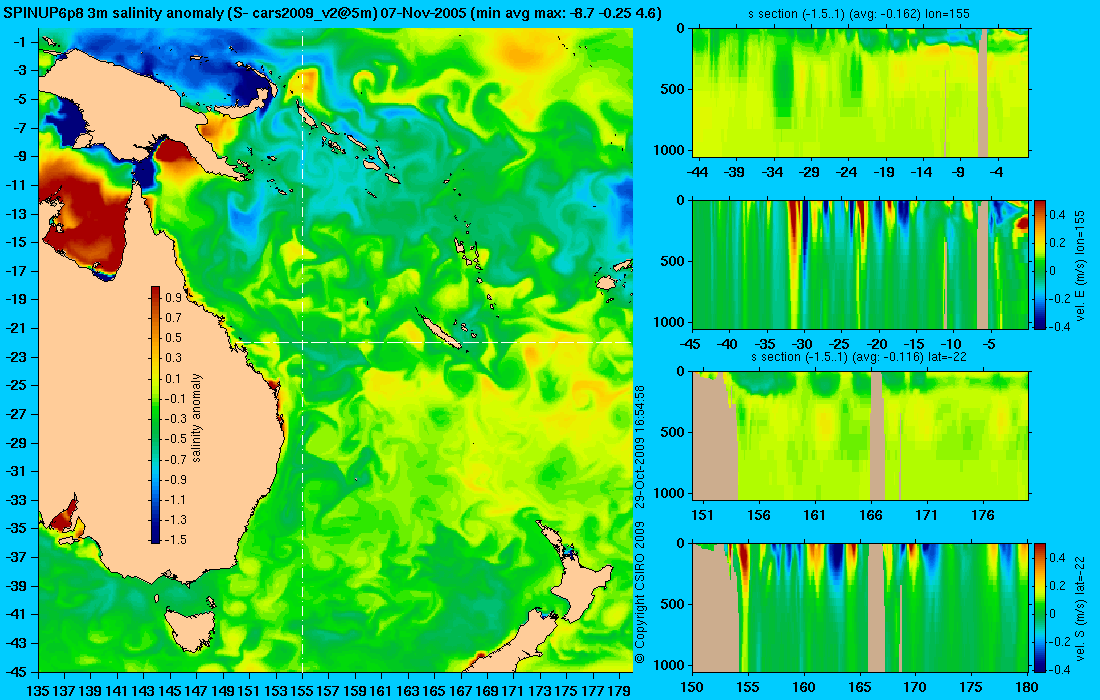Click salinity legend tick '0.9'
The height and width of the screenshot is (700, 1100).
[x=173, y=297]
